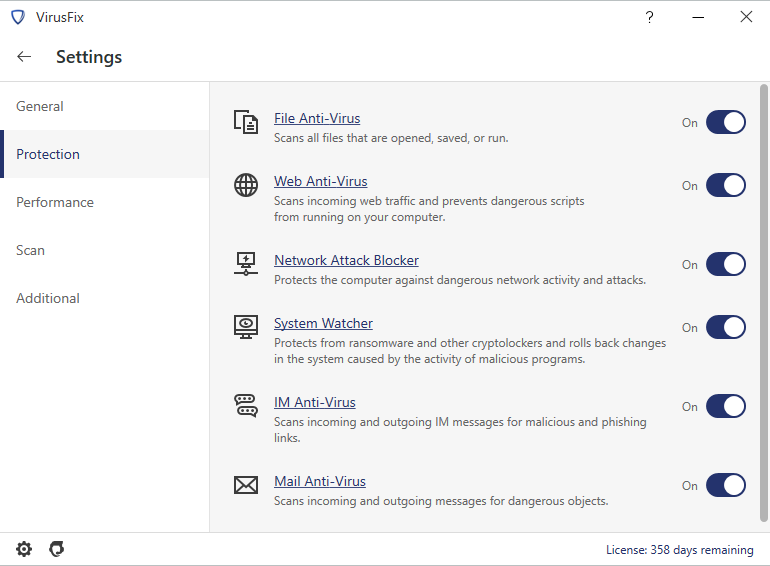Click the support headset icon at bottom

coord(57,549)
